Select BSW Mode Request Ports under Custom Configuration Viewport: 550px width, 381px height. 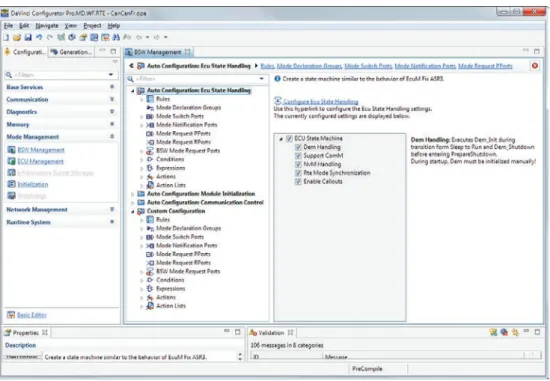[188, 271]
